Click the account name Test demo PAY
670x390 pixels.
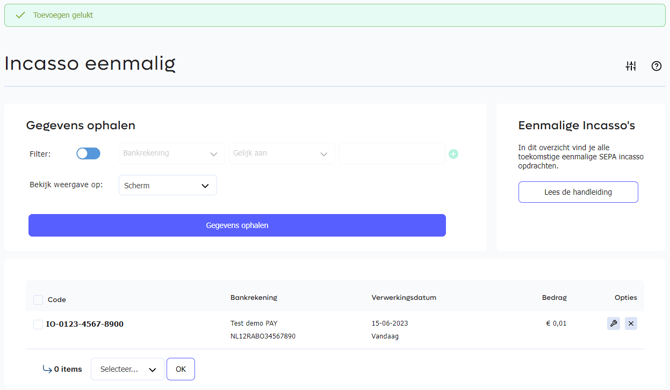point(254,323)
